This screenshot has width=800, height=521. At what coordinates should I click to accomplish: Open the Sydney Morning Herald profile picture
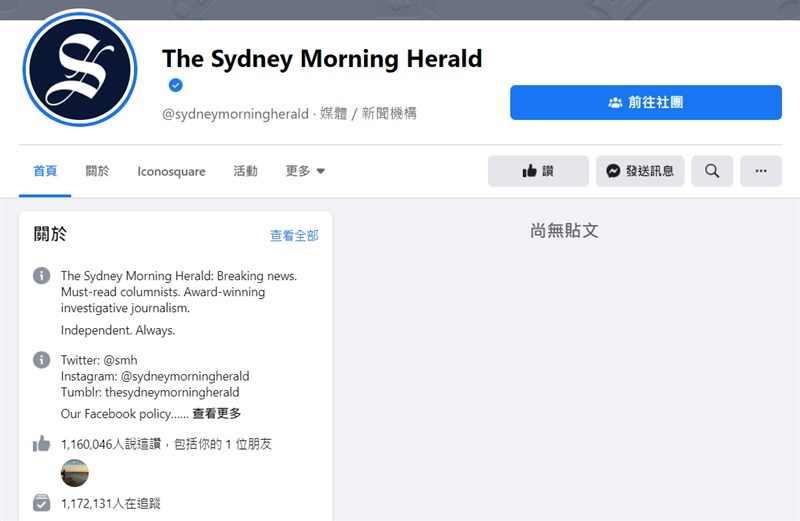(x=80, y=69)
